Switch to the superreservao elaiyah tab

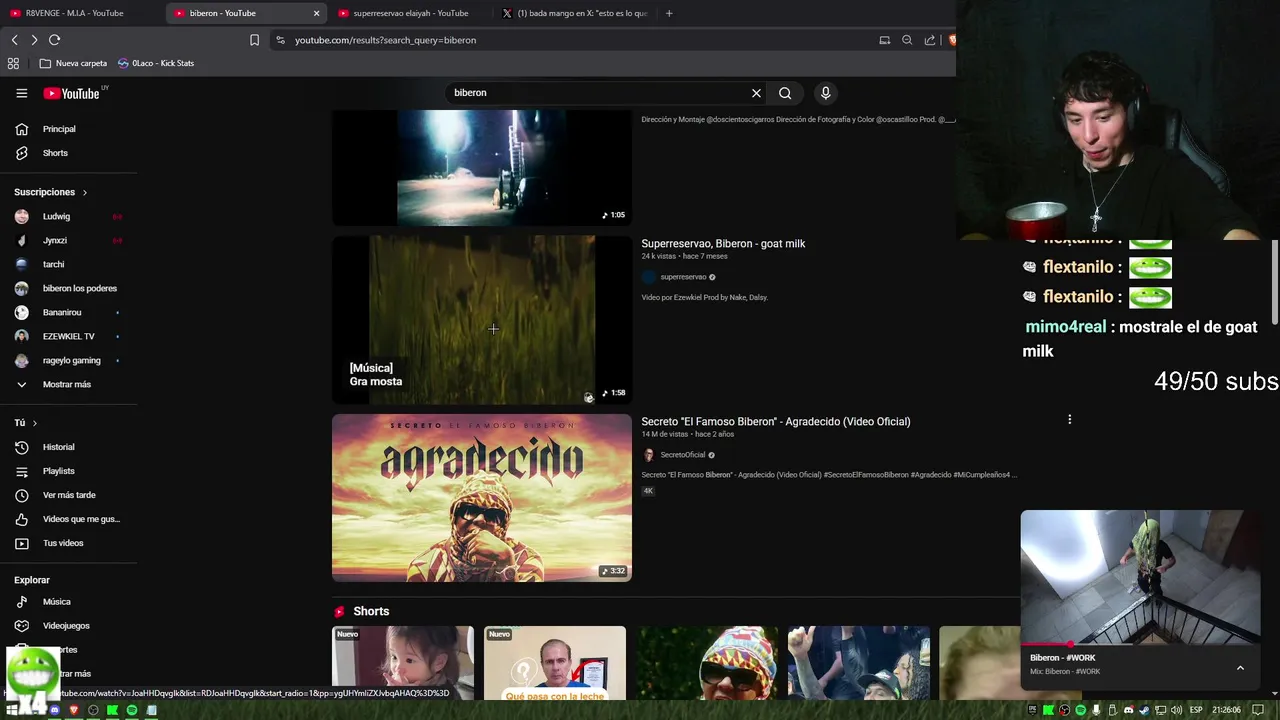tap(410, 13)
